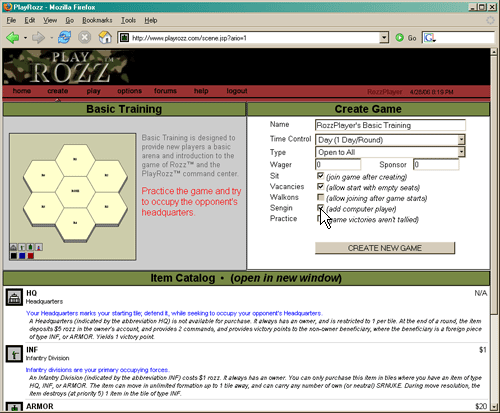500x413 pixels.
Task: Click the rocket icon in map legend
Action: click(x=39, y=247)
